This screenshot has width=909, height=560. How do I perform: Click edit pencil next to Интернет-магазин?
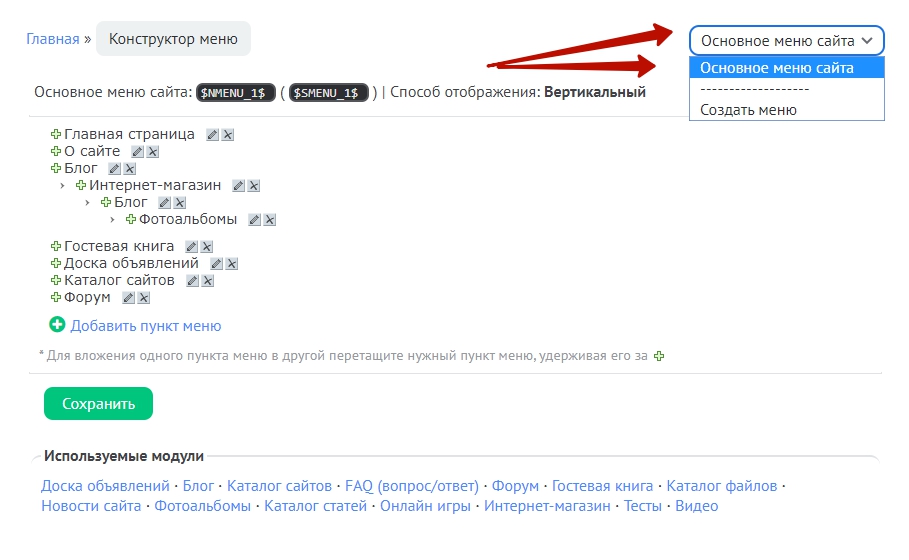click(x=238, y=186)
